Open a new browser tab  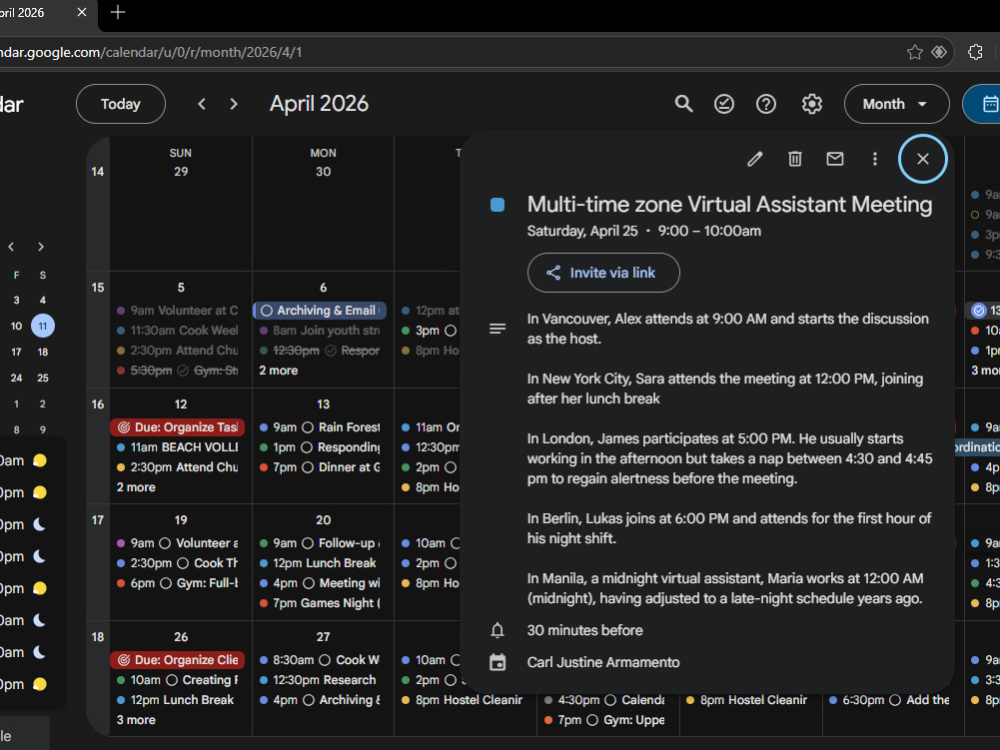(x=117, y=12)
